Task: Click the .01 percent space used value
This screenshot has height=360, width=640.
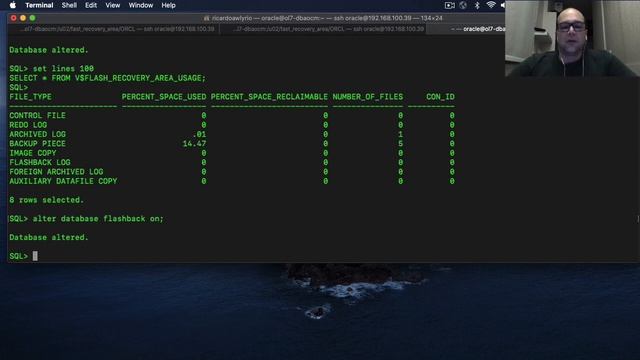Action: click(x=199, y=134)
